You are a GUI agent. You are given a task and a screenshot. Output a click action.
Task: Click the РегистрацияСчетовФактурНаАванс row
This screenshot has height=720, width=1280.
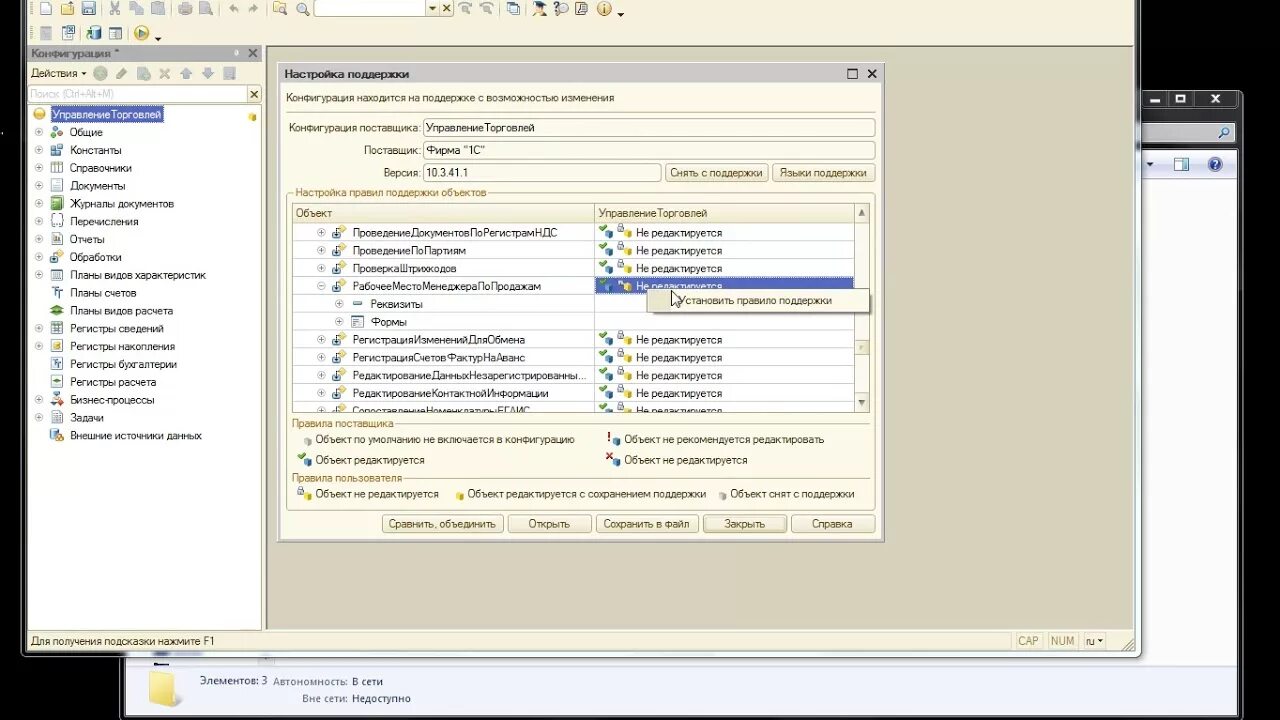[574, 357]
